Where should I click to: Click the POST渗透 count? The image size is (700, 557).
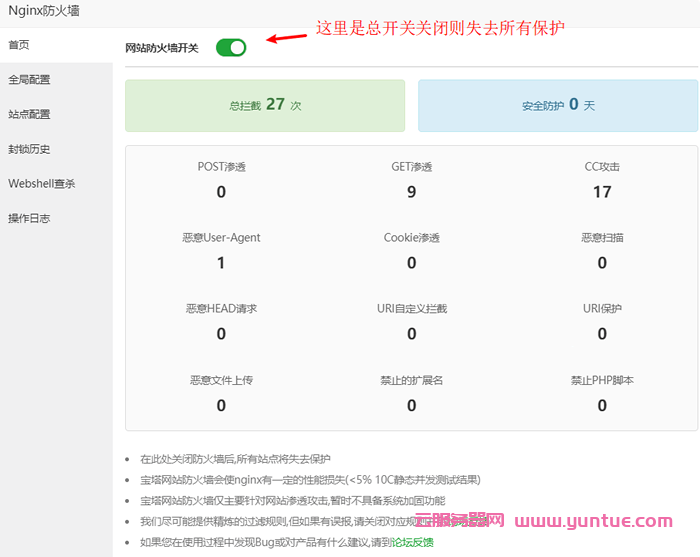221,192
